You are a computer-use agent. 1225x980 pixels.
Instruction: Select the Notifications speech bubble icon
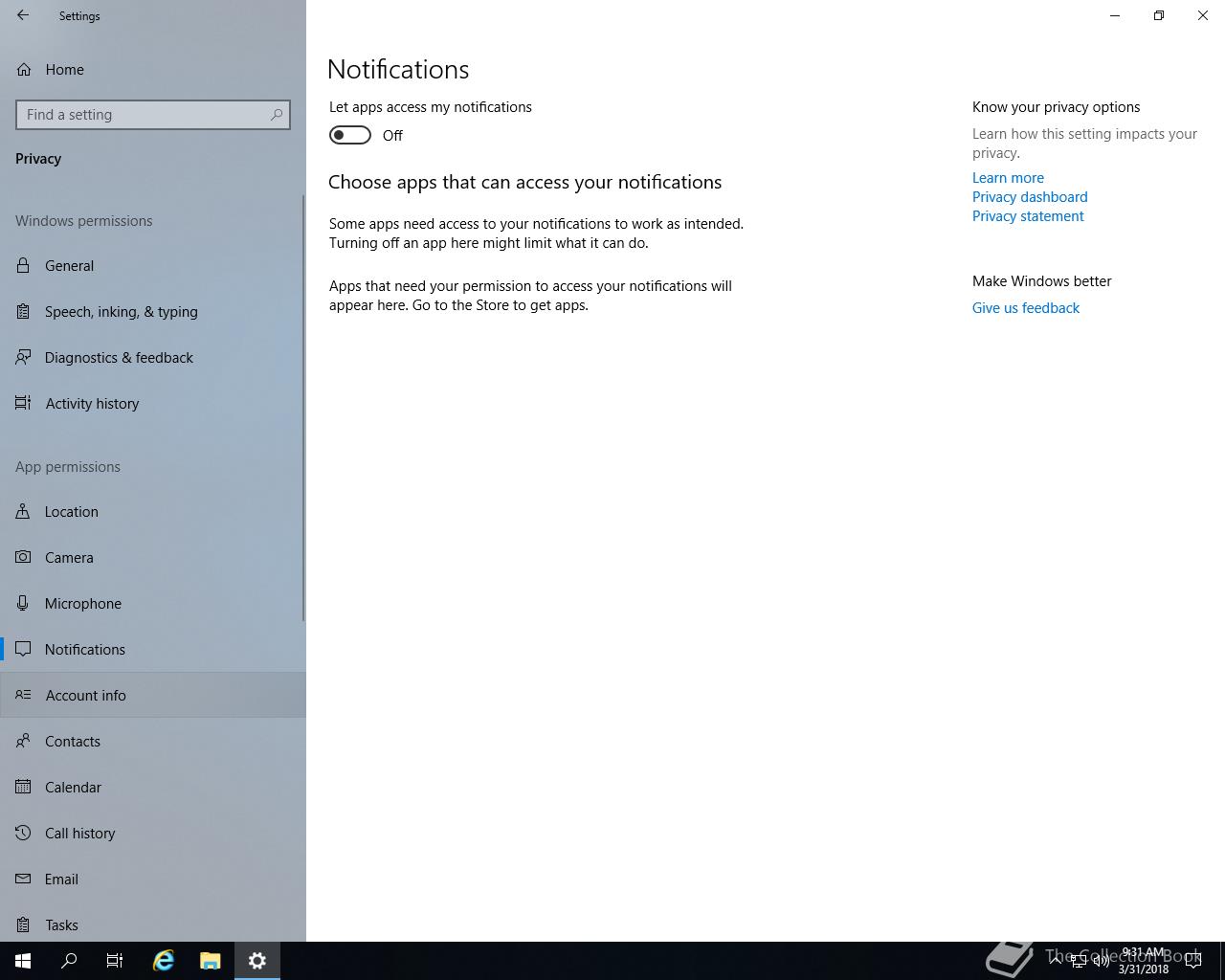tap(23, 650)
